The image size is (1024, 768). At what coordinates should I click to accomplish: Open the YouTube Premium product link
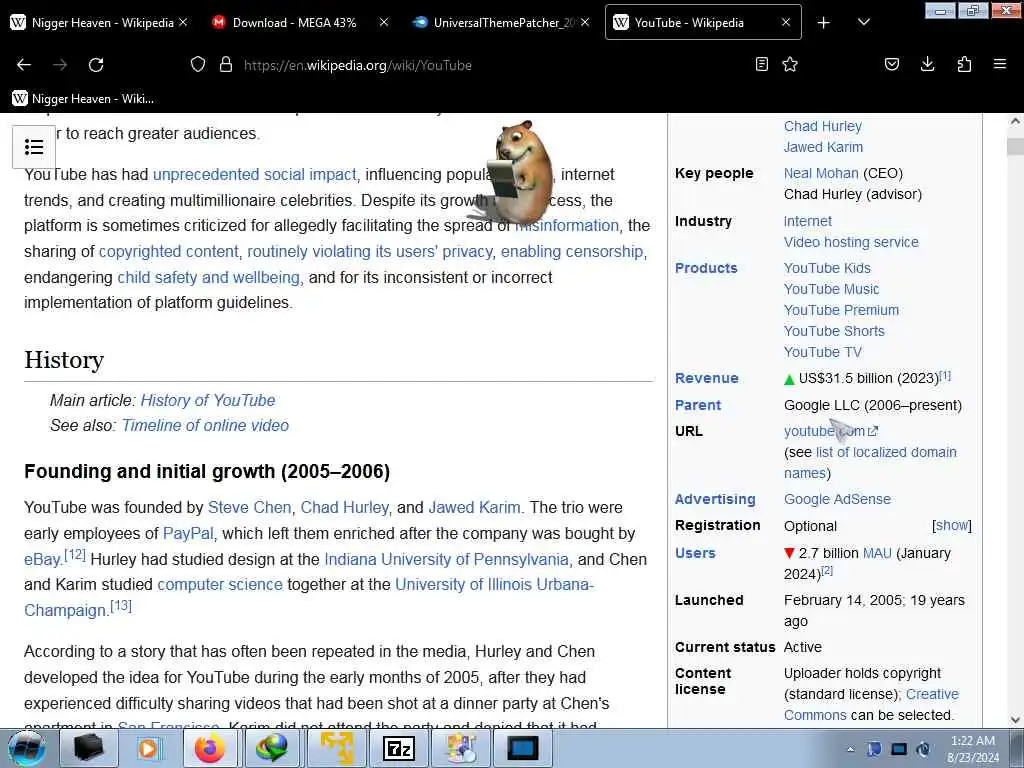841,310
